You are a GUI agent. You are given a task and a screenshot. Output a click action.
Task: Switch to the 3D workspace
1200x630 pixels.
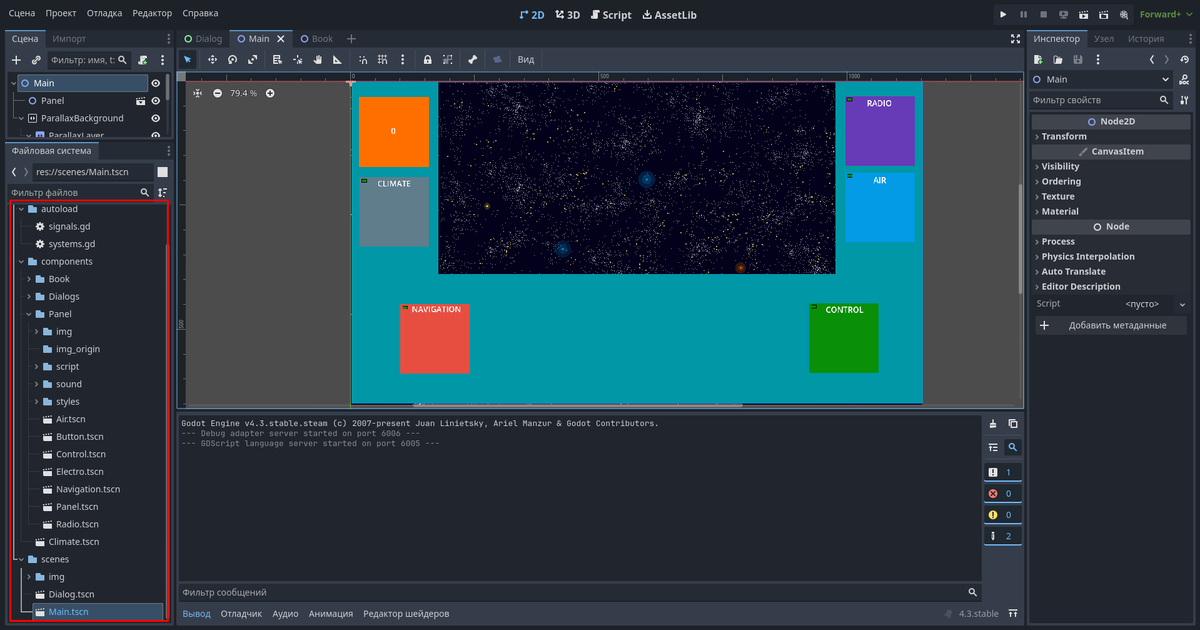[567, 14]
